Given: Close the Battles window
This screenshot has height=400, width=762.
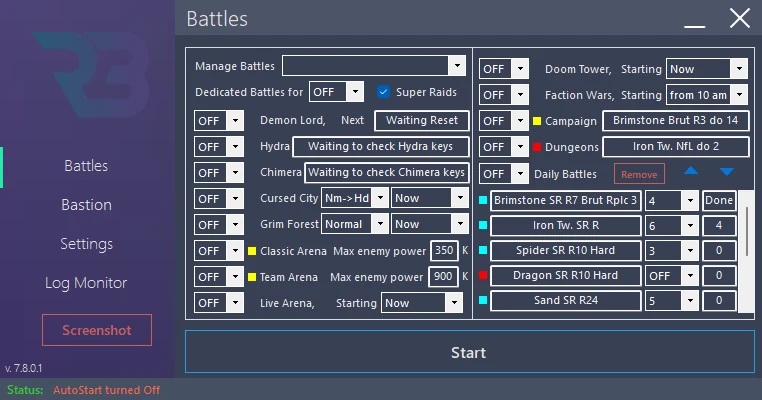Looking at the screenshot, I should 740,19.
